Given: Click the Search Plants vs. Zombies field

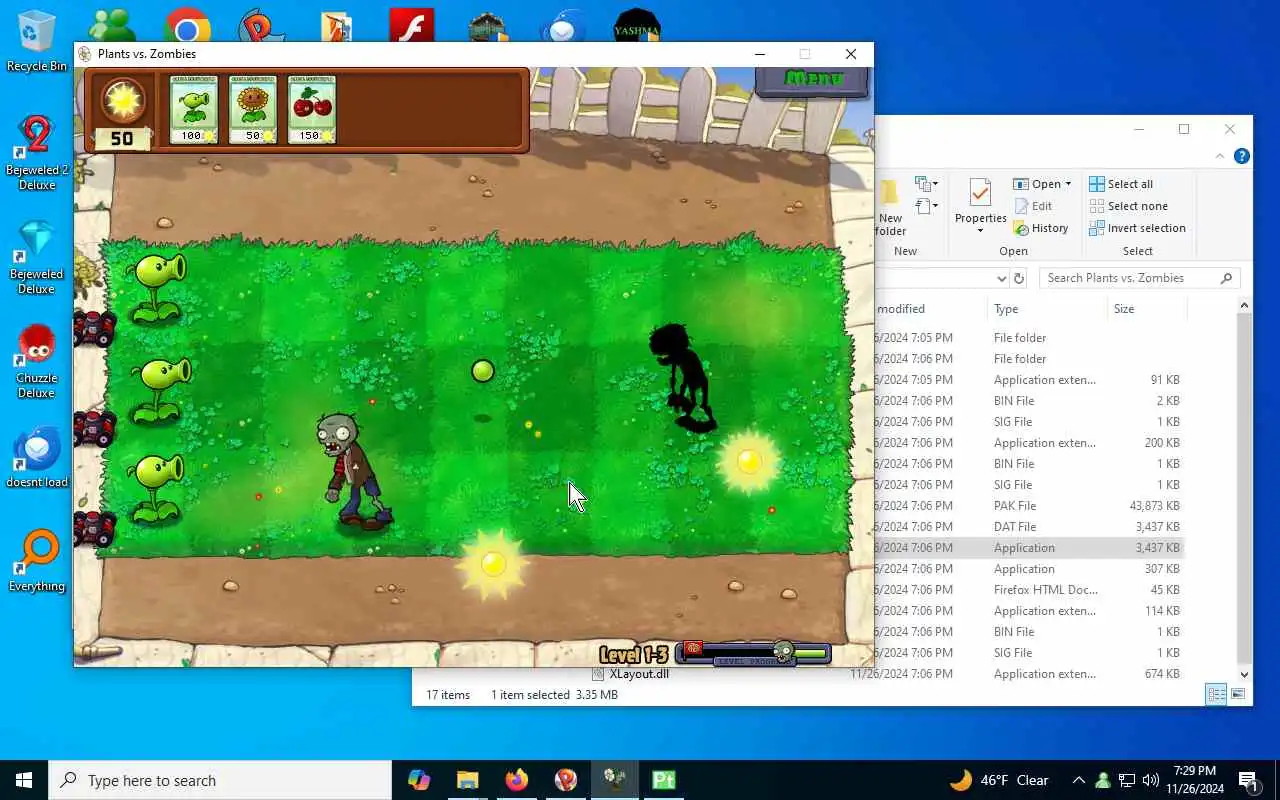Looking at the screenshot, I should [x=1140, y=278].
